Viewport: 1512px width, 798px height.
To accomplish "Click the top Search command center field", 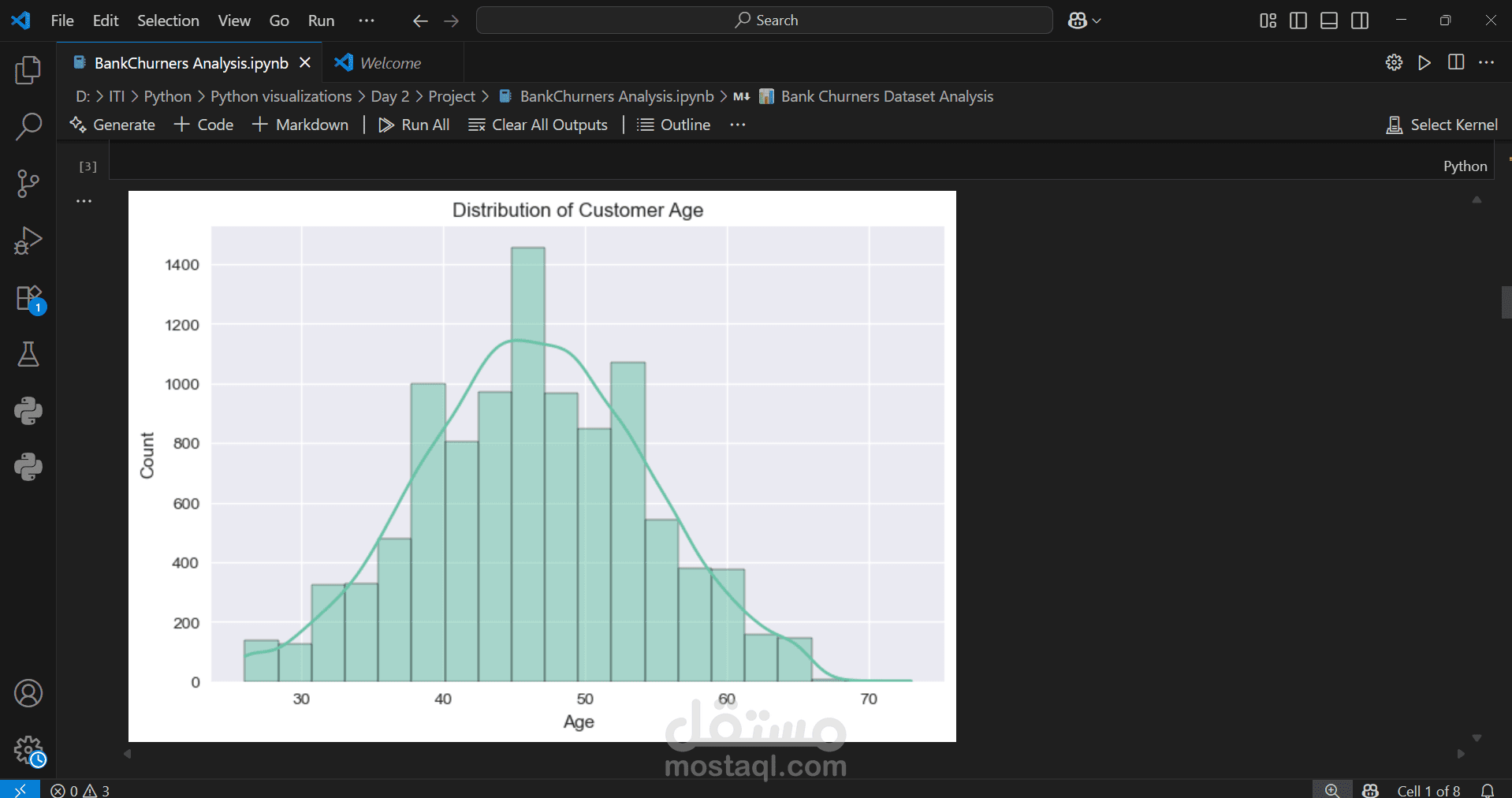I will pyautogui.click(x=765, y=21).
